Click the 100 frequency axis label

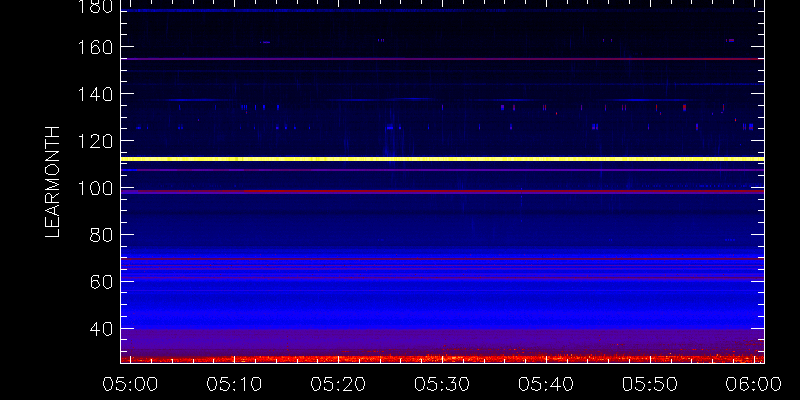click(x=95, y=188)
